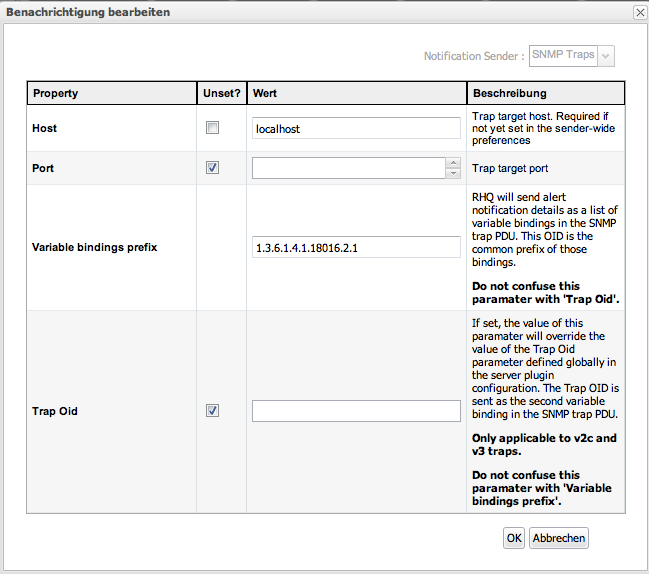Uncheck the Unset checkbox for Port
This screenshot has height=574, width=649.
pos(212,168)
